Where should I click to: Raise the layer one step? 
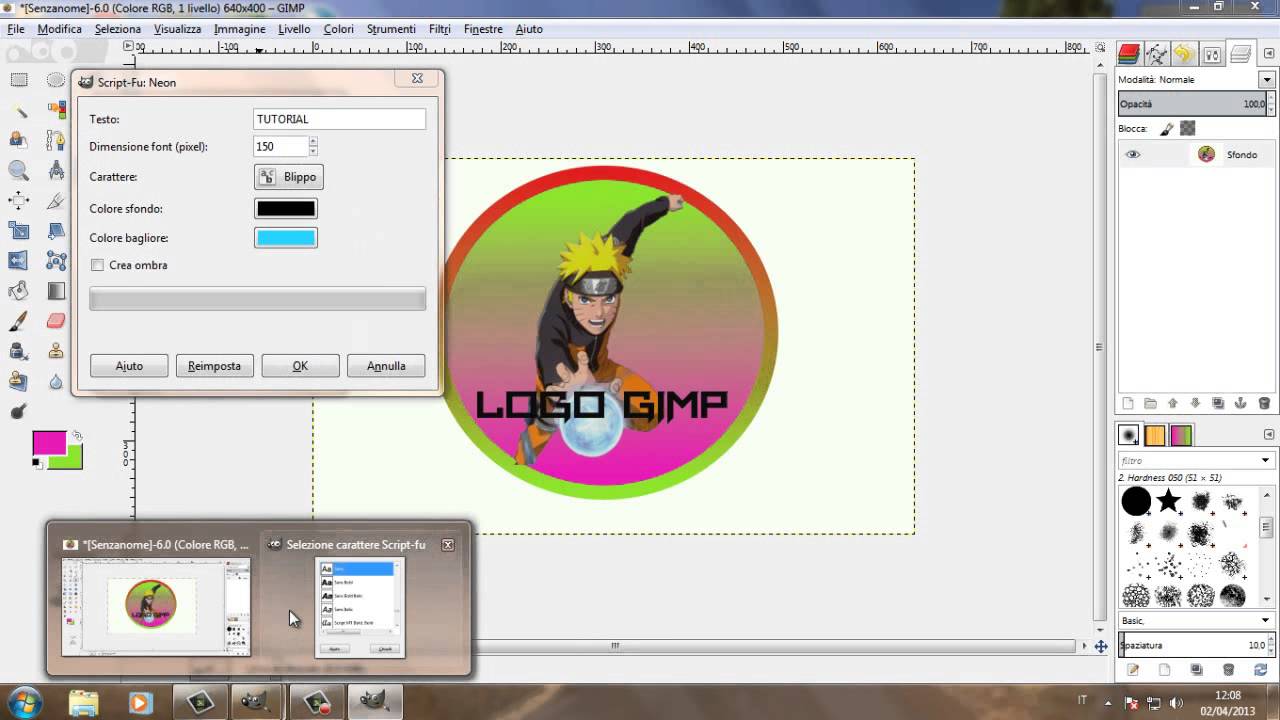pos(1173,403)
